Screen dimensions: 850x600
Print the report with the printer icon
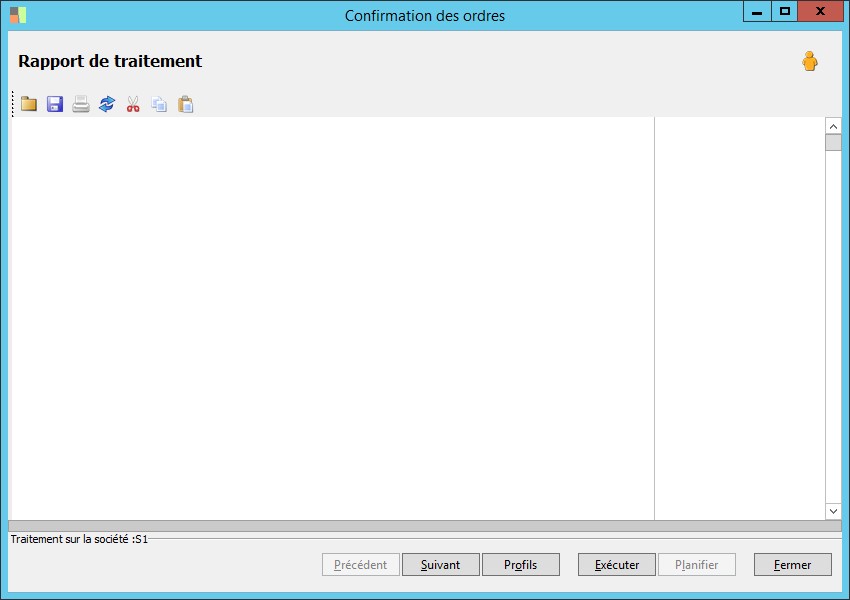pyautogui.click(x=81, y=104)
